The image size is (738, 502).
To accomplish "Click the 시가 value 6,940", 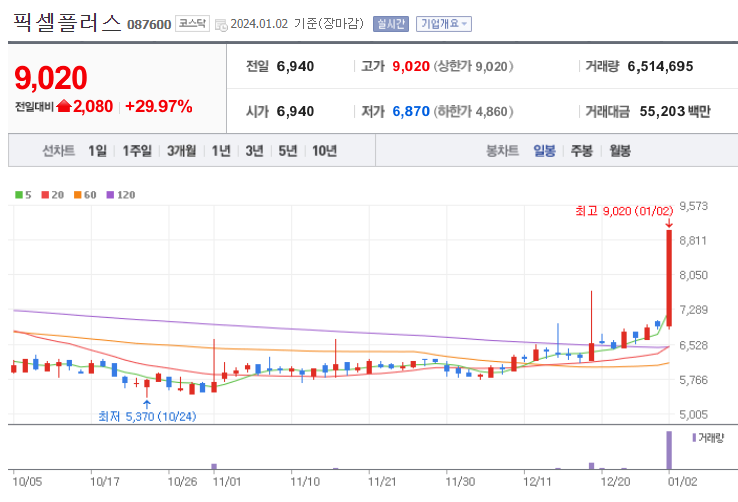I will click(x=295, y=112).
